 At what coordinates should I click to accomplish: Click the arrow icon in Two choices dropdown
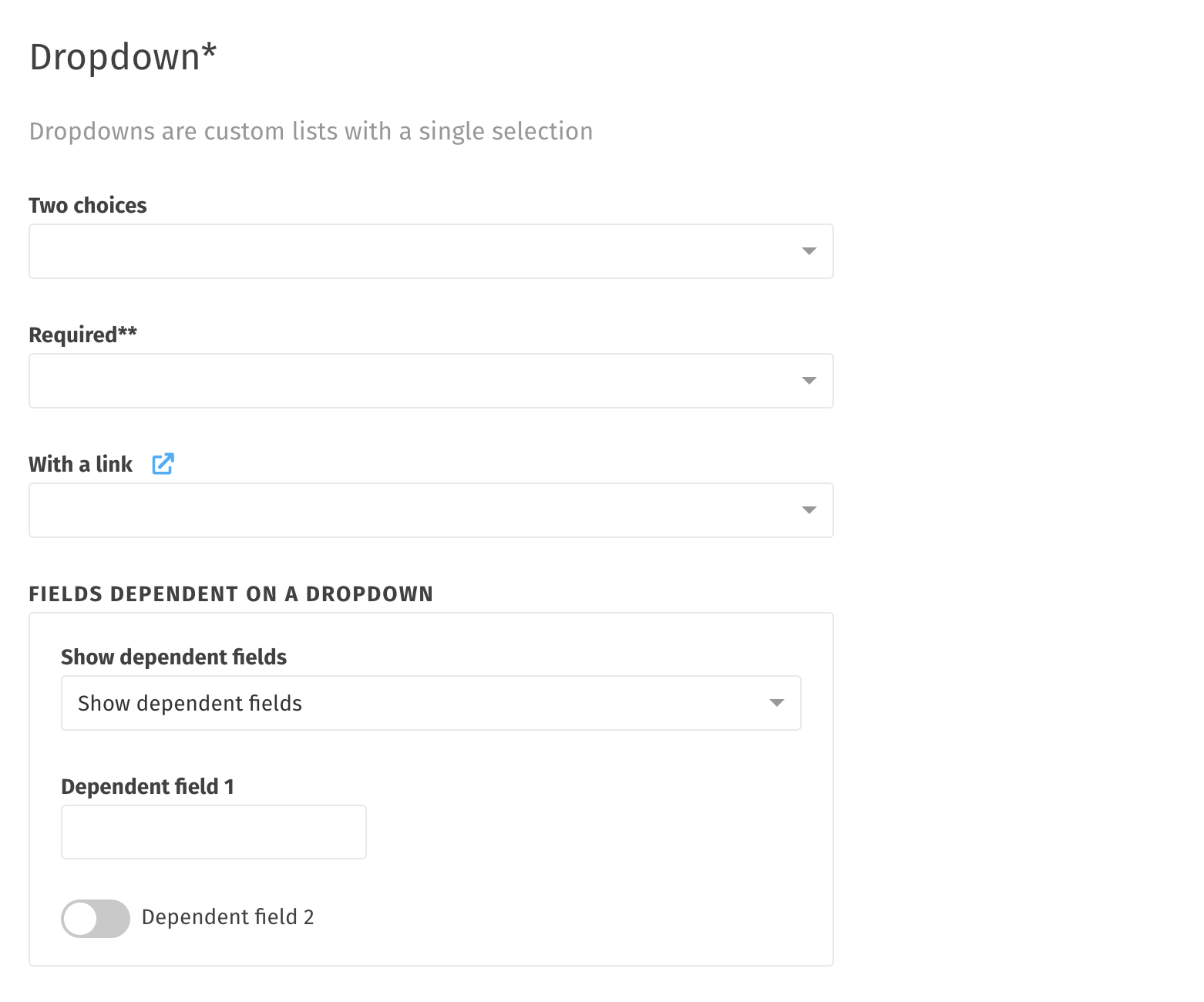coord(809,251)
